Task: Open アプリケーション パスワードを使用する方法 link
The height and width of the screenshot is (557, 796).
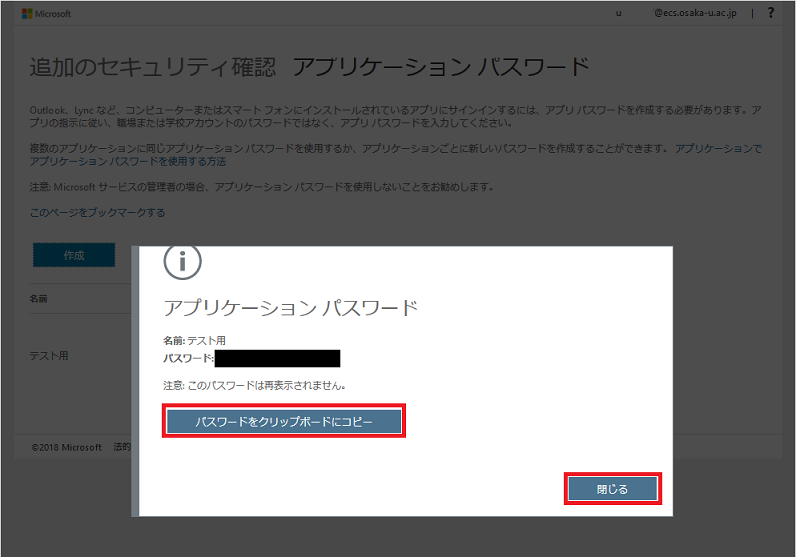Action: tap(127, 161)
